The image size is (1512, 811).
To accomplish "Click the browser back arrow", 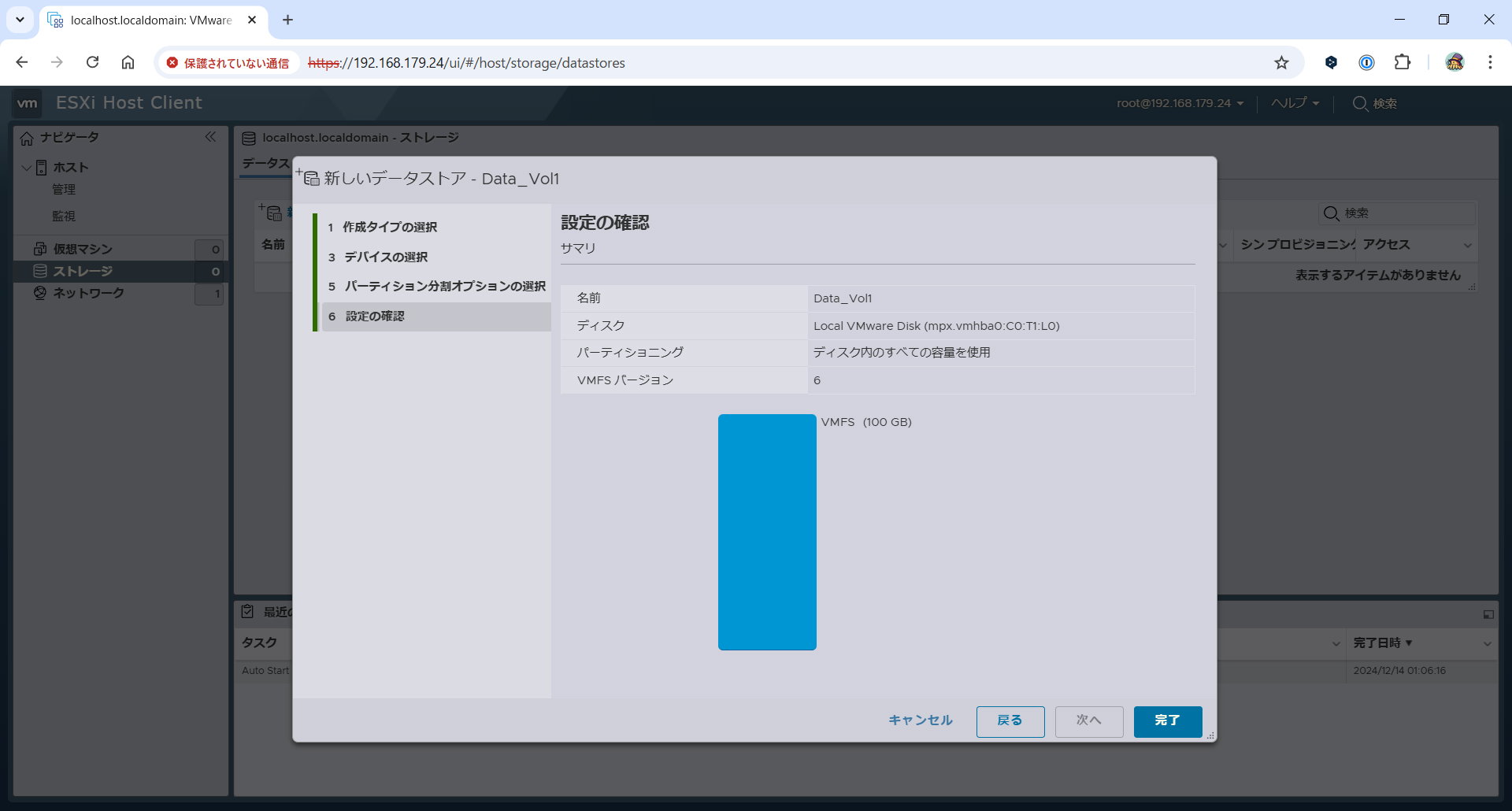I will 22,62.
